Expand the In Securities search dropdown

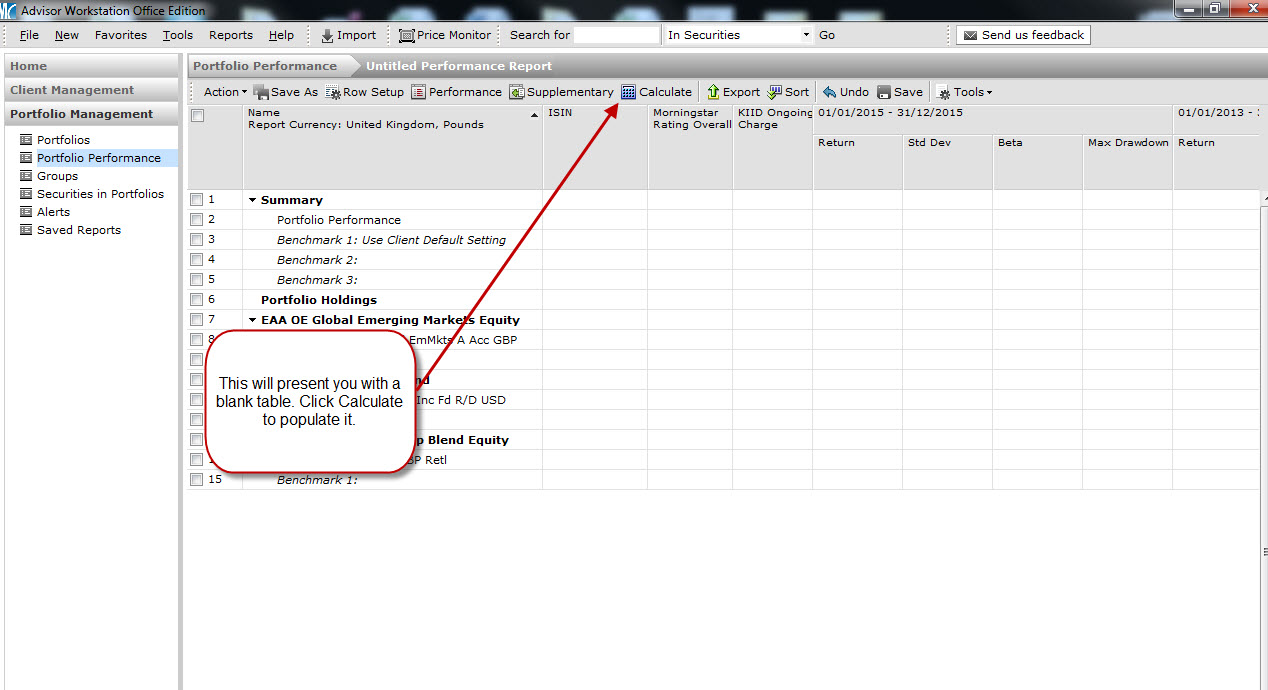click(806, 35)
